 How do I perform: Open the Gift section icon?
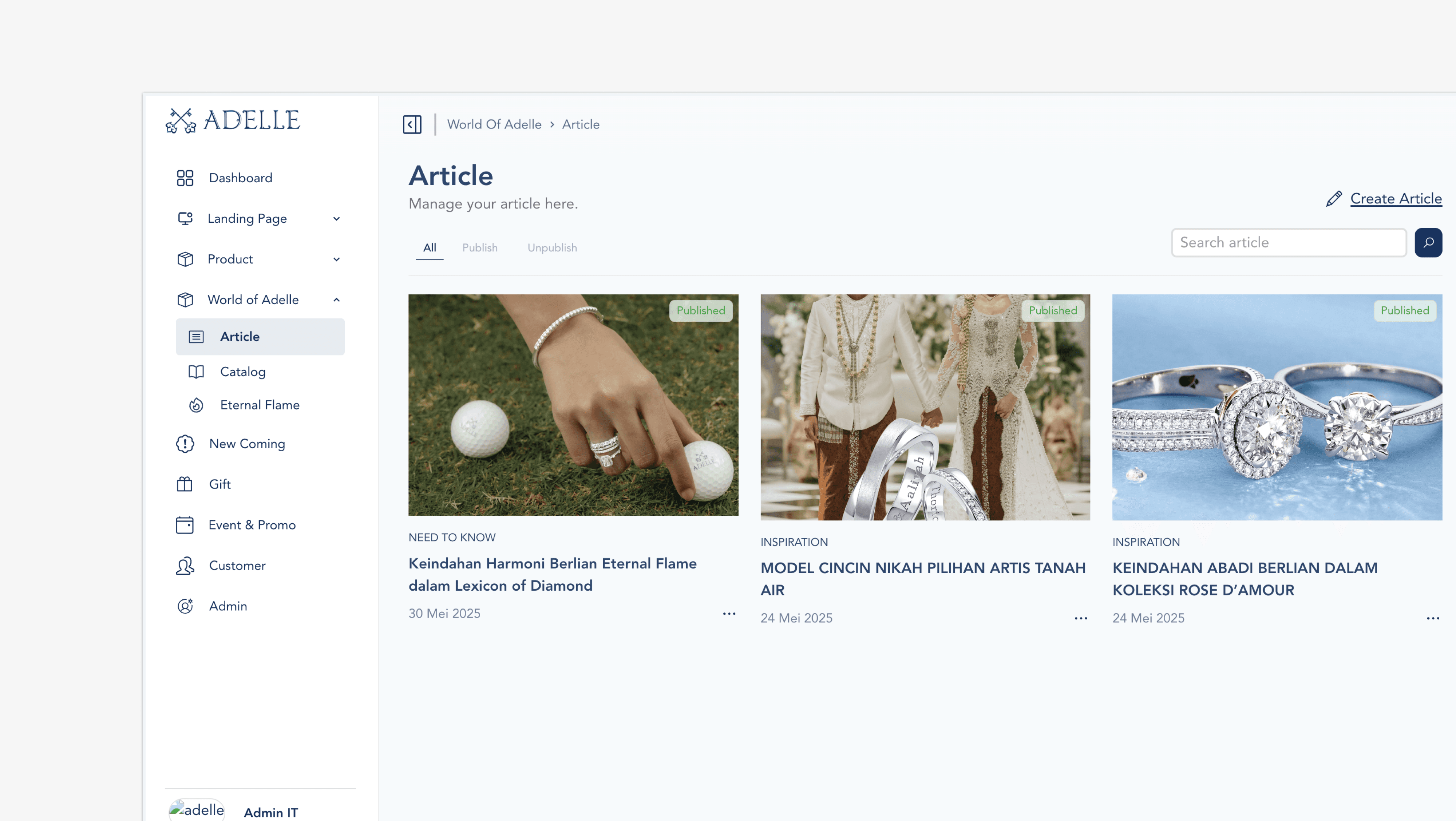(x=185, y=484)
